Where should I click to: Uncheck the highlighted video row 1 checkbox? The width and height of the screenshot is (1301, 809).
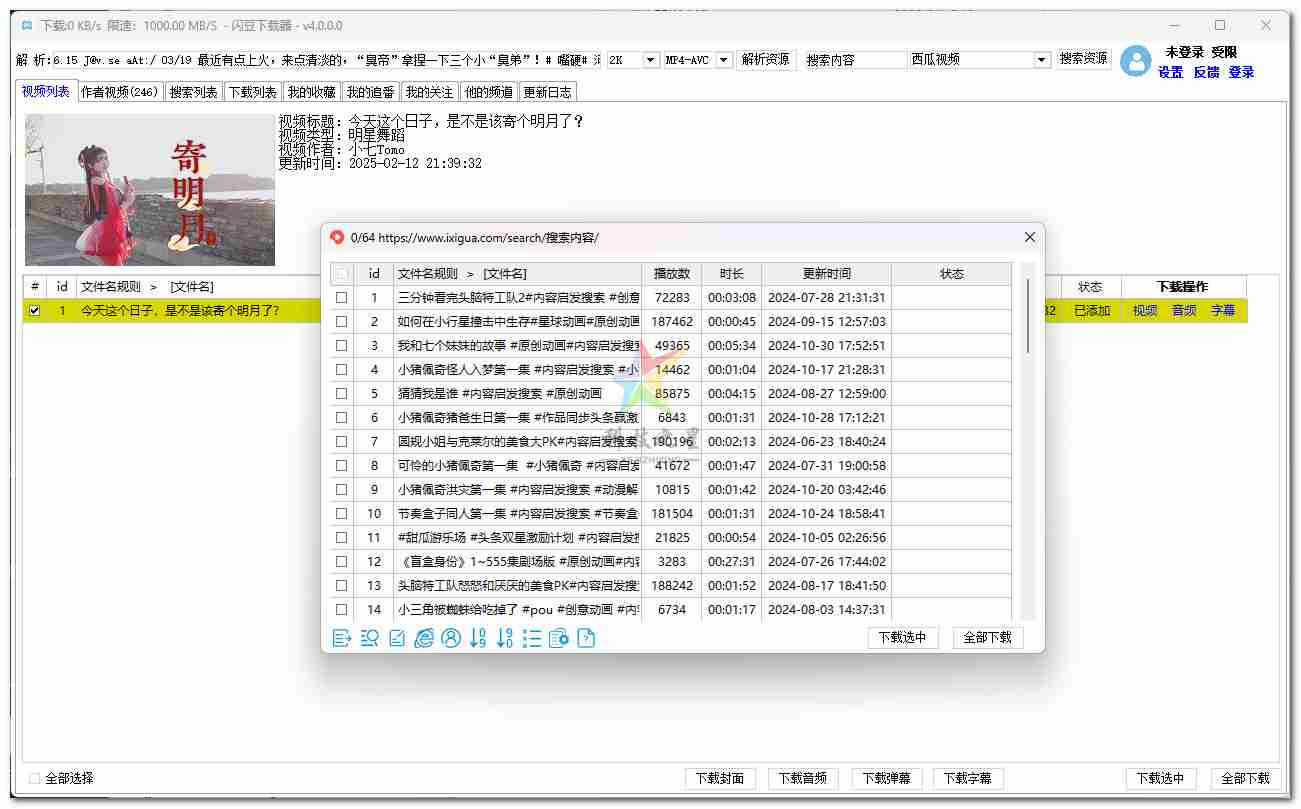point(35,311)
